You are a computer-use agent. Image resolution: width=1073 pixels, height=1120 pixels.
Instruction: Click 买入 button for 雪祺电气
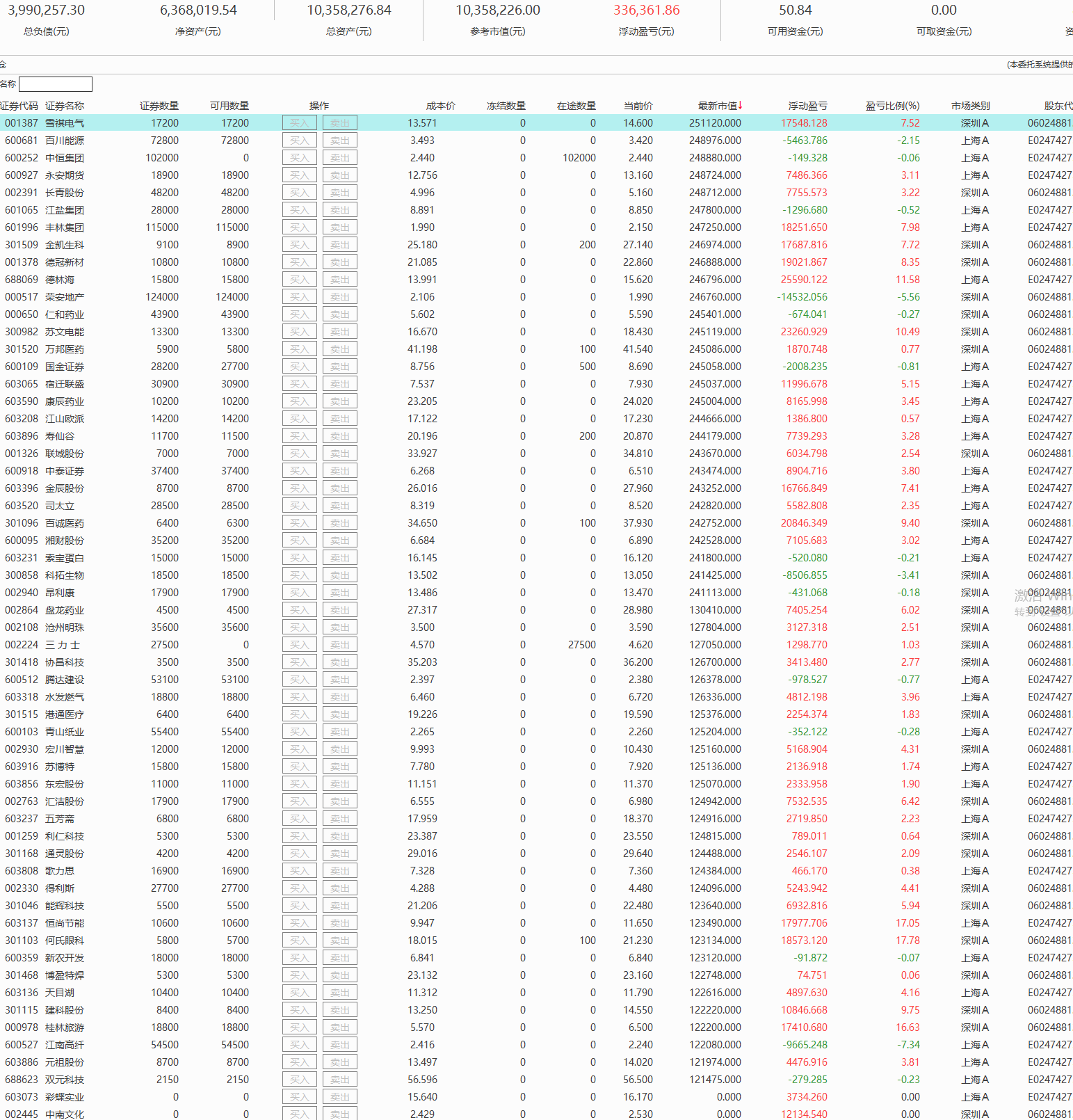[300, 123]
